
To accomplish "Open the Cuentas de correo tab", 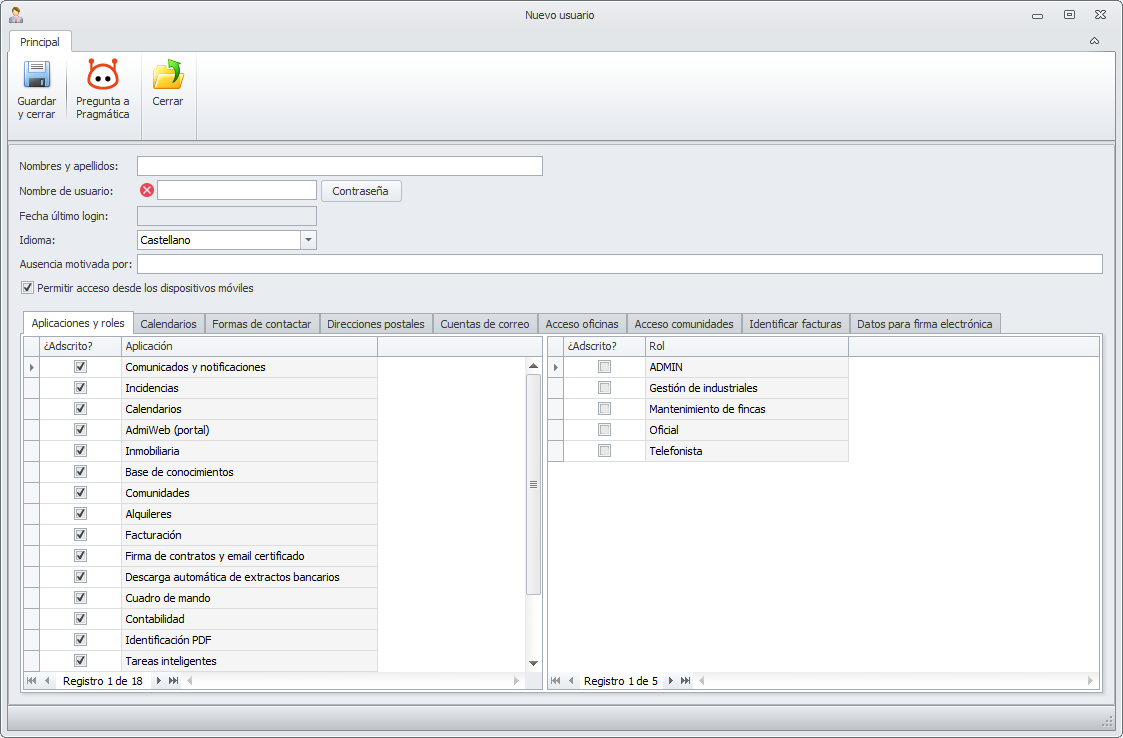I will [x=485, y=324].
